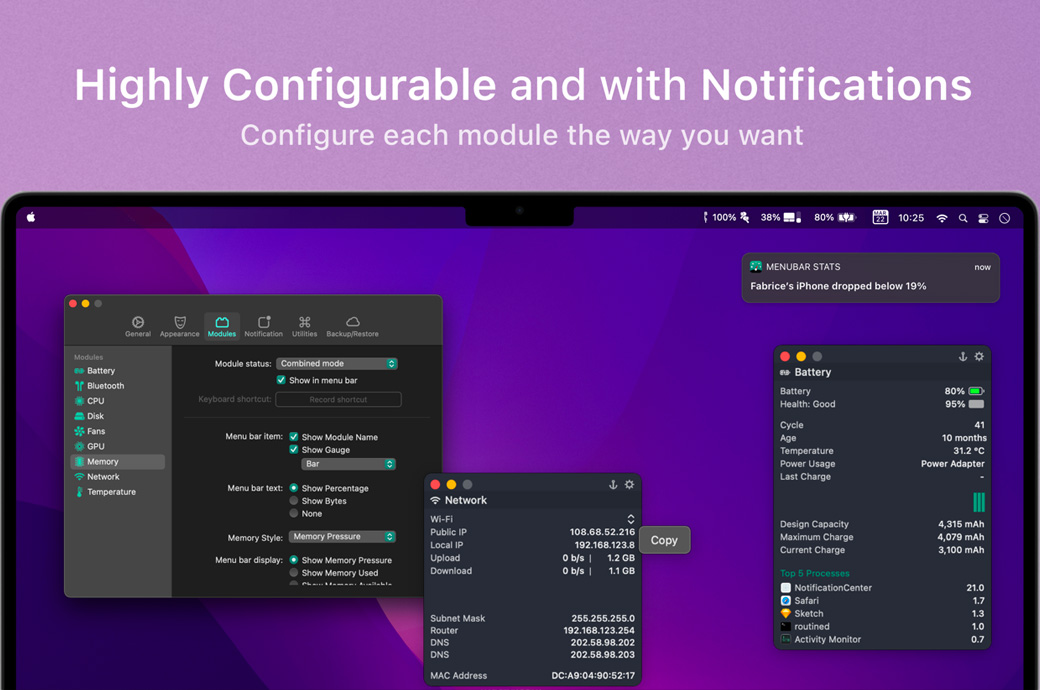Open the Menubar Stats notification banner
1040x690 pixels.
[x=870, y=277]
